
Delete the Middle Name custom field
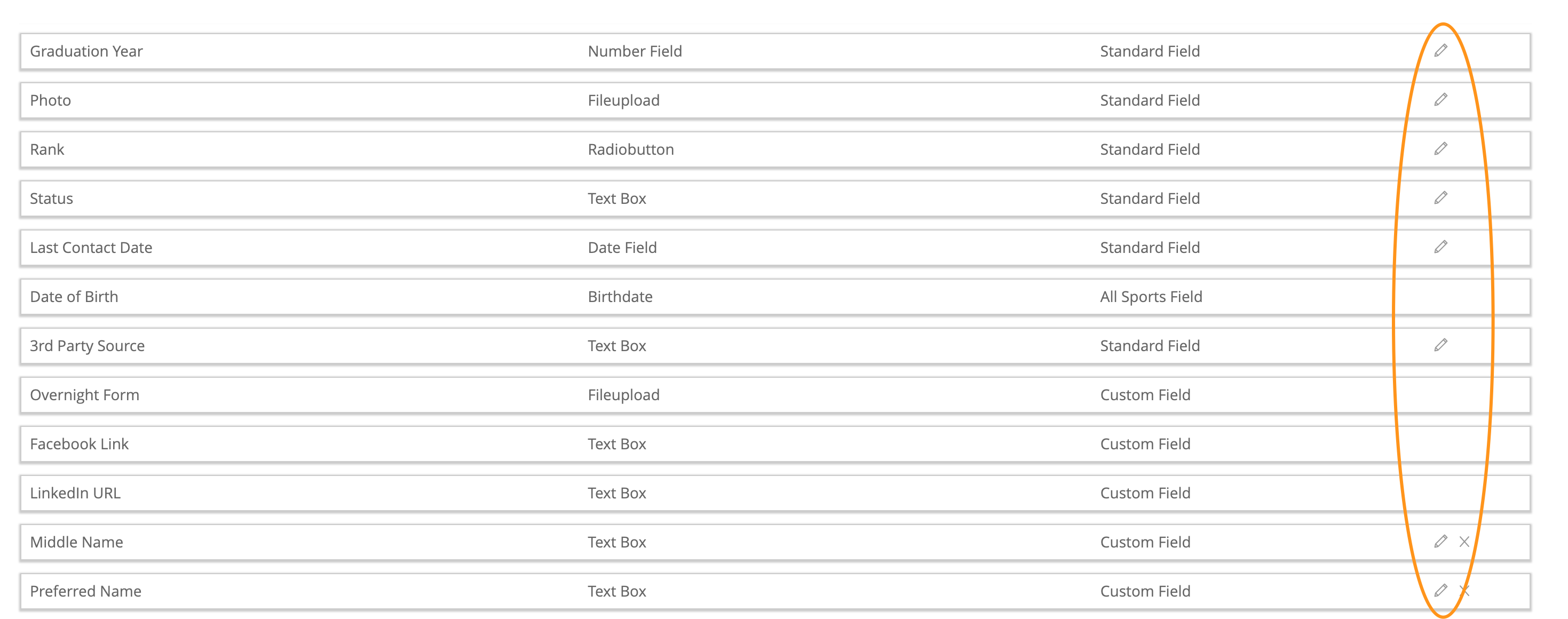[x=1464, y=541]
